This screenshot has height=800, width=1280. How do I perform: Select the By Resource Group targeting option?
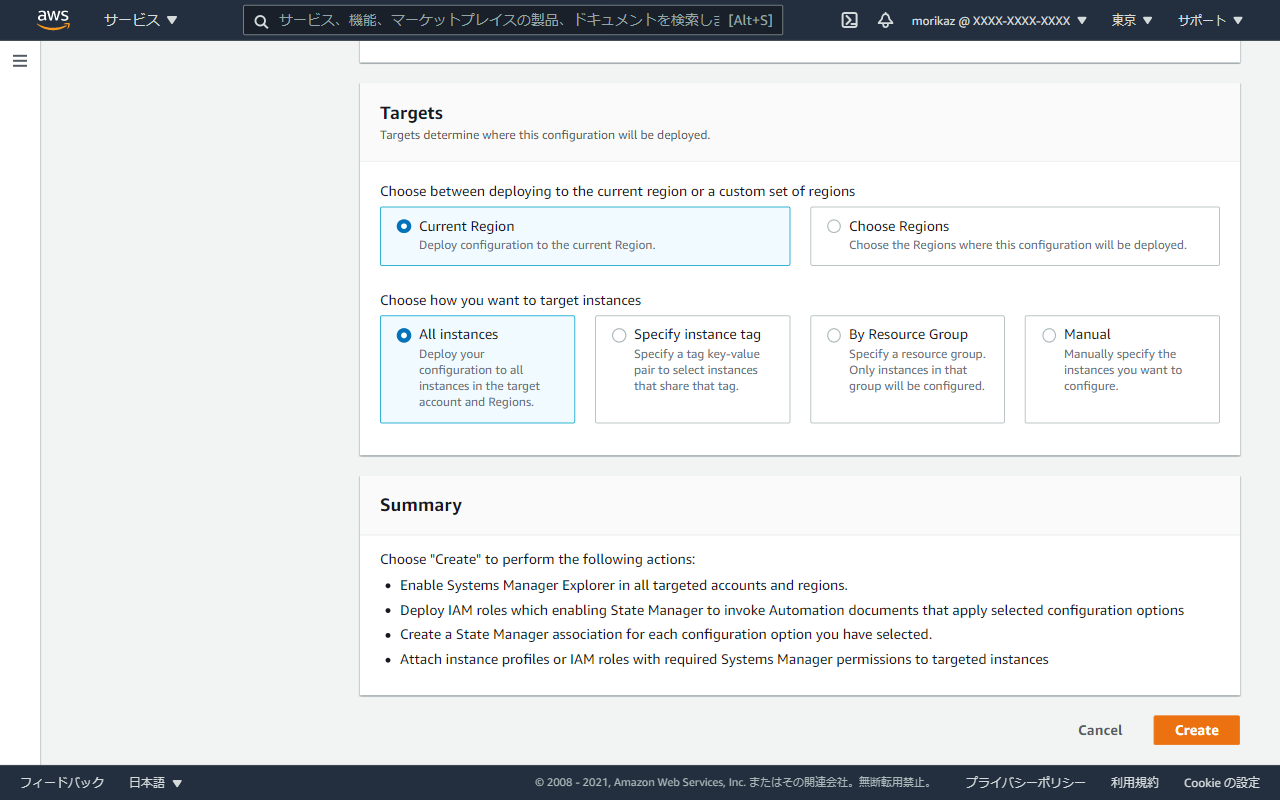(x=833, y=335)
